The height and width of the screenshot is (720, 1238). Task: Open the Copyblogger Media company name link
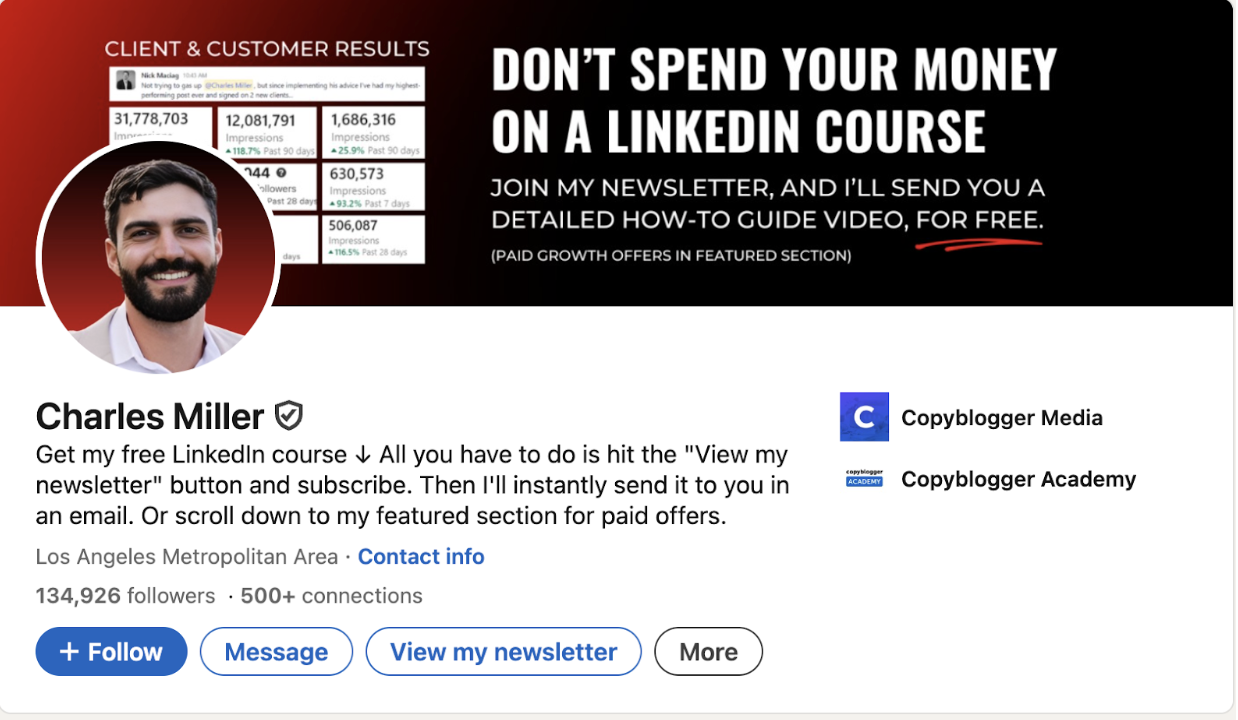(x=1001, y=418)
